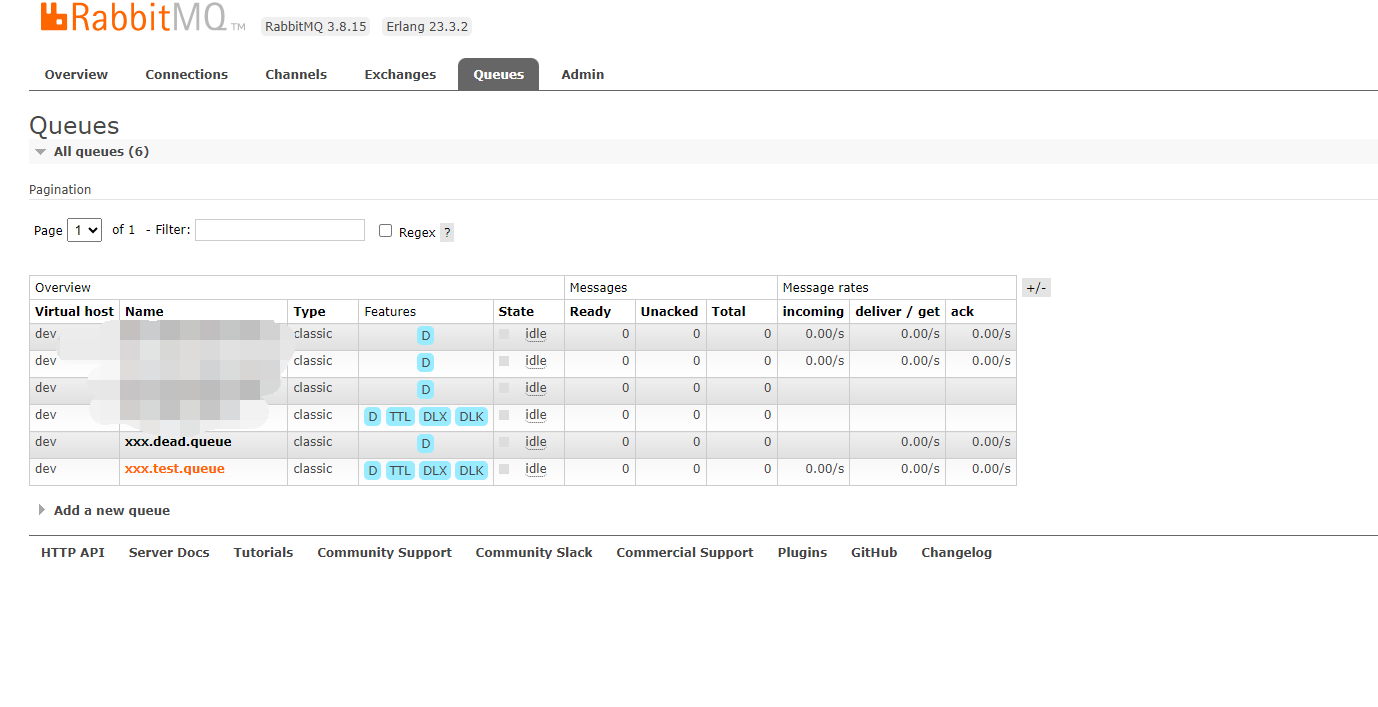This screenshot has width=1378, height=707.
Task: Open the Server Docs footer link
Action: (x=169, y=552)
